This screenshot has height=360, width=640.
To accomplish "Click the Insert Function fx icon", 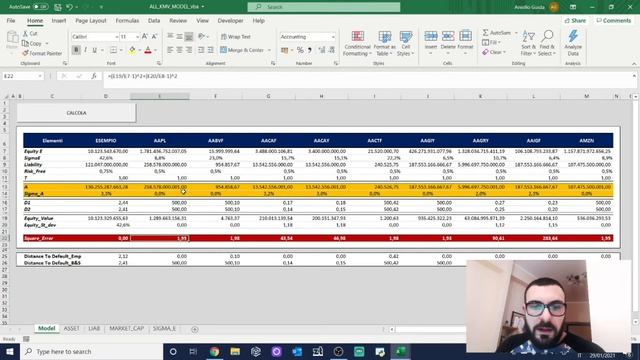I will tap(94, 76).
